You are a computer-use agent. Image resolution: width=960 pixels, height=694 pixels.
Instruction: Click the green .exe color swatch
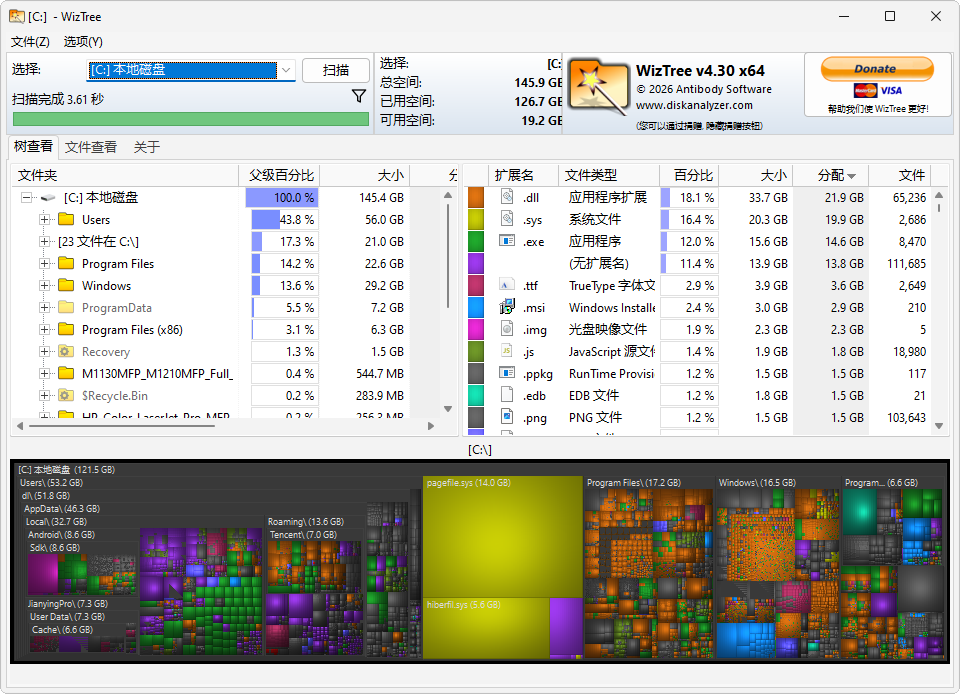[476, 241]
